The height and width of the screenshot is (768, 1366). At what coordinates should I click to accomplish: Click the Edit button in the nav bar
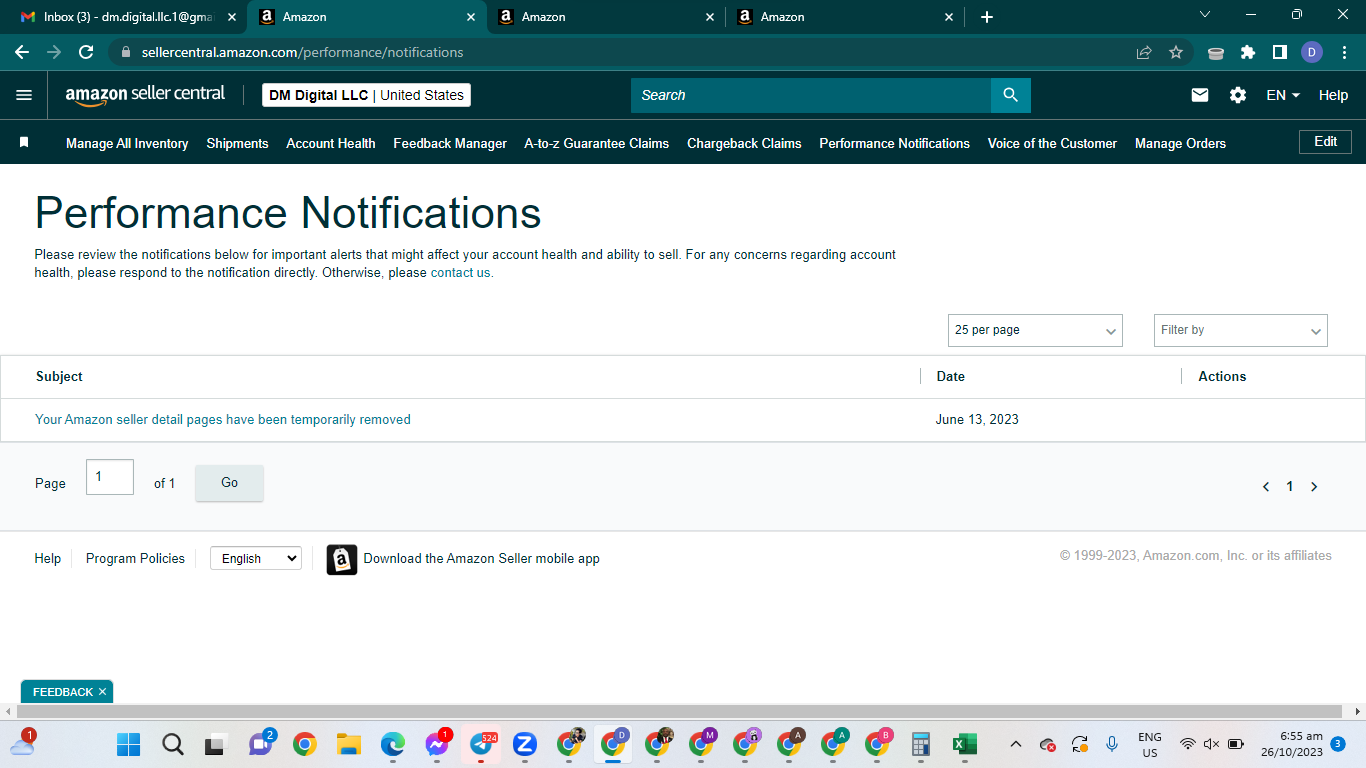point(1325,142)
